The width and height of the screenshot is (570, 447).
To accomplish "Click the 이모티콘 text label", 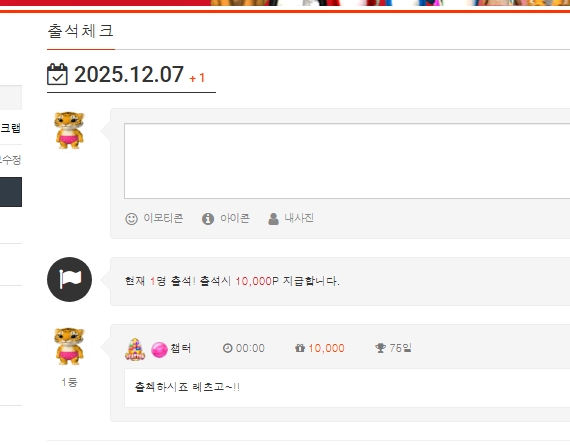I will (163, 218).
